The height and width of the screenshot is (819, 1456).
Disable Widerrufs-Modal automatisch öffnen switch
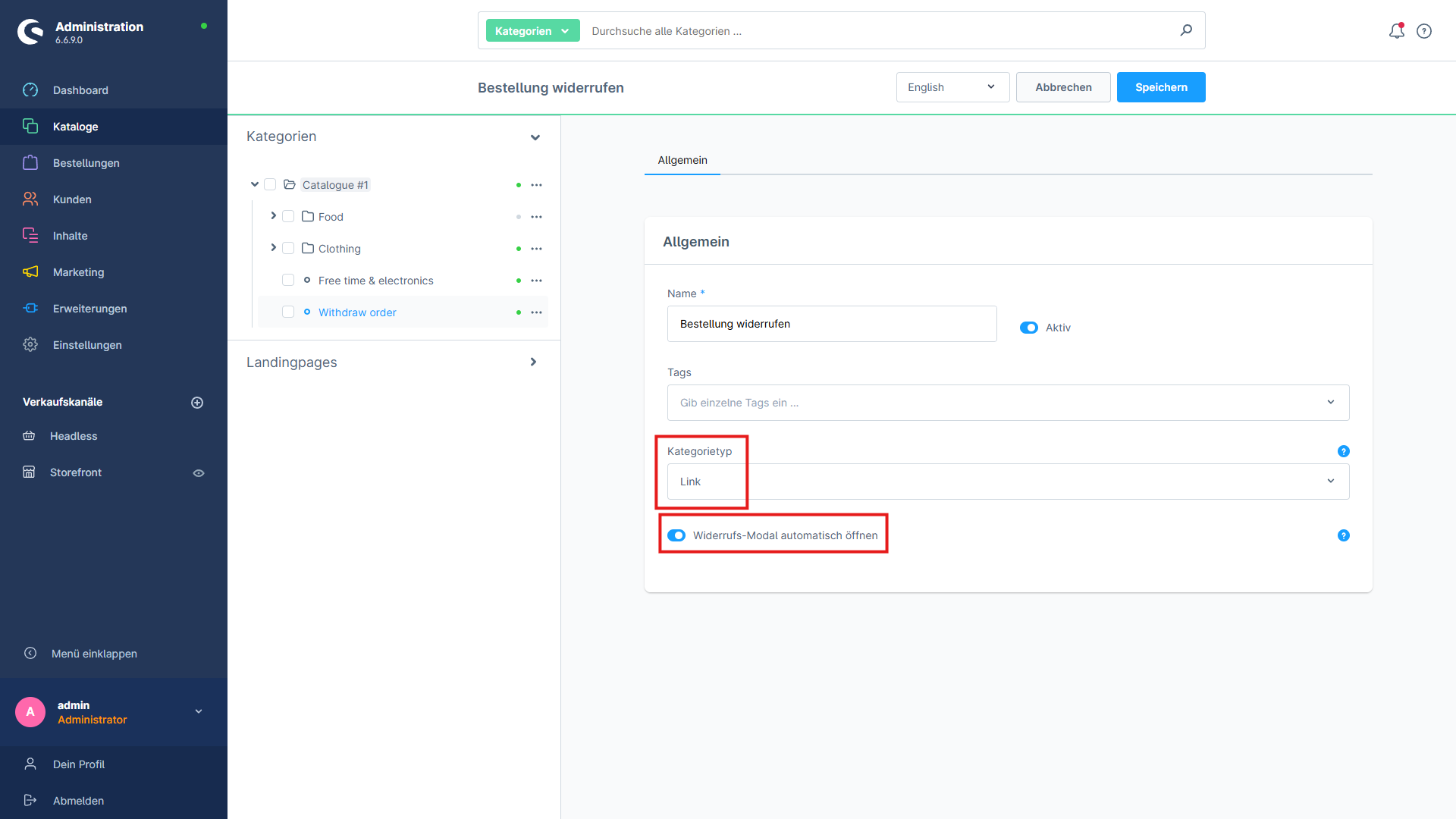click(676, 535)
